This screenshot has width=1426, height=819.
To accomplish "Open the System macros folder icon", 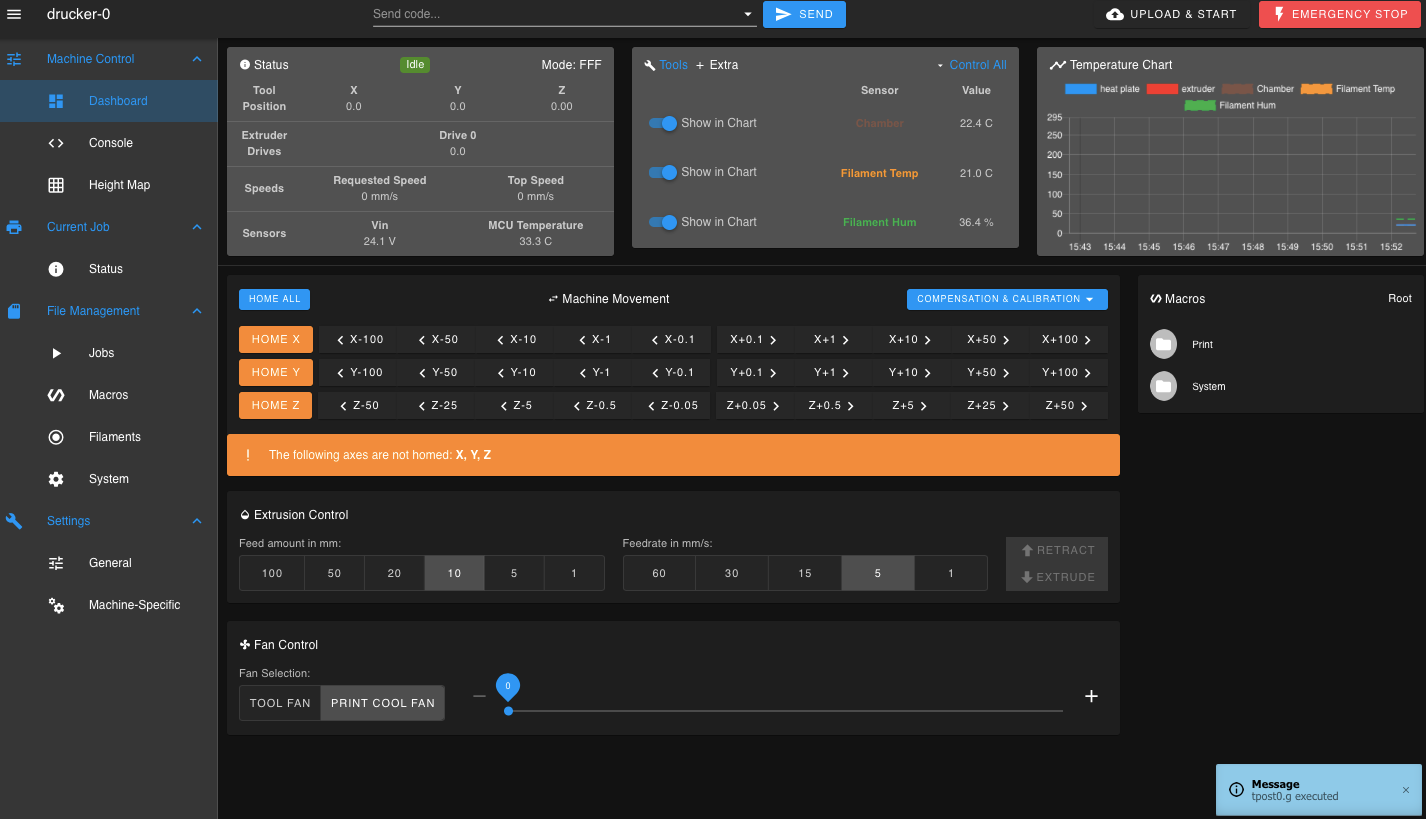I will point(1163,386).
